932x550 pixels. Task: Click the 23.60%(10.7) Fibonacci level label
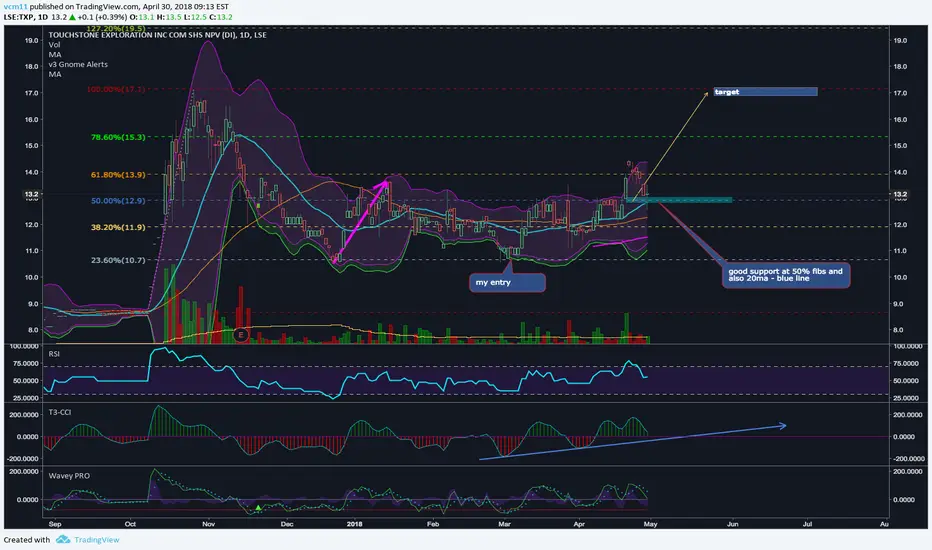118,260
